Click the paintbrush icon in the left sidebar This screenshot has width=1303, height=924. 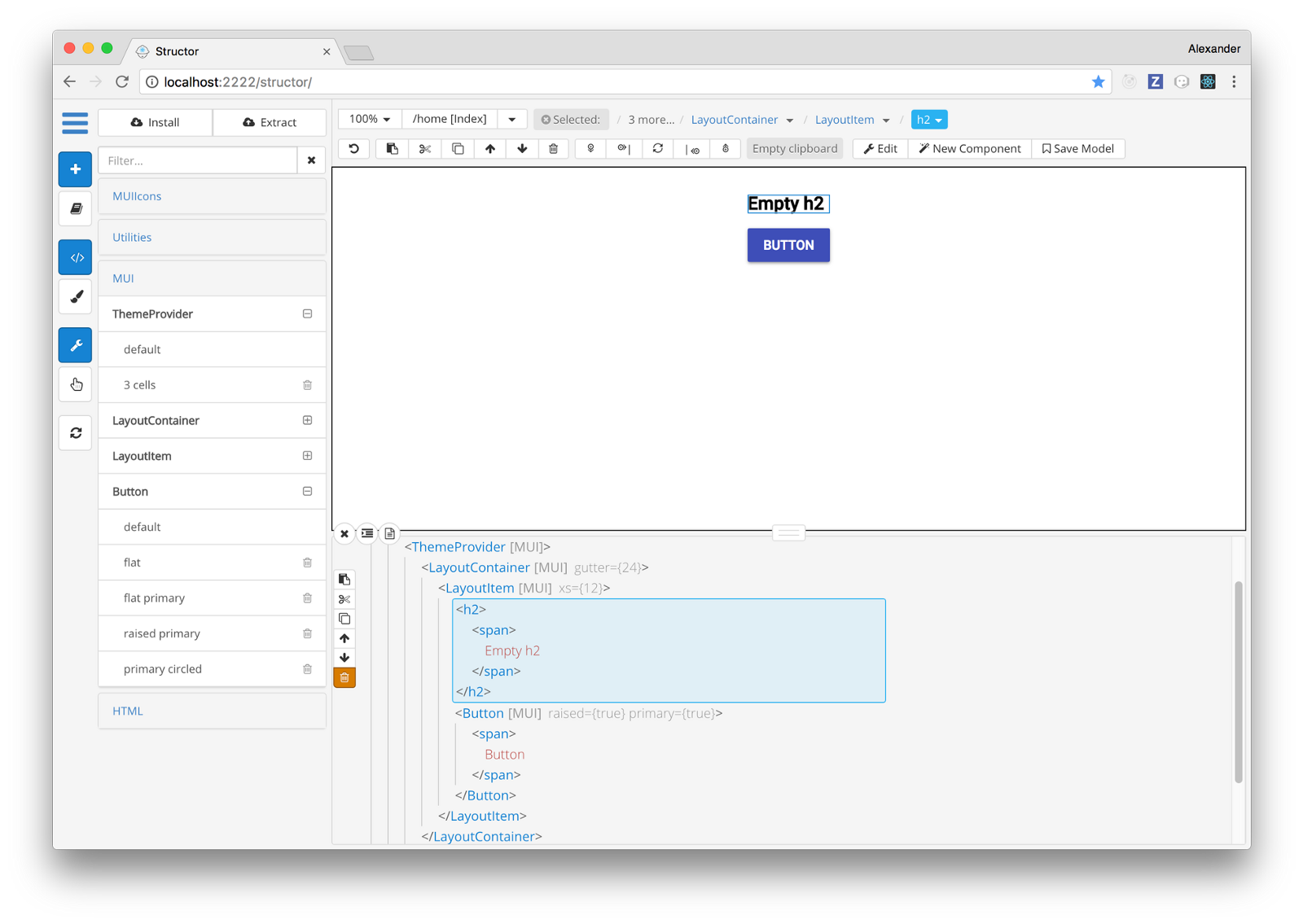(76, 297)
